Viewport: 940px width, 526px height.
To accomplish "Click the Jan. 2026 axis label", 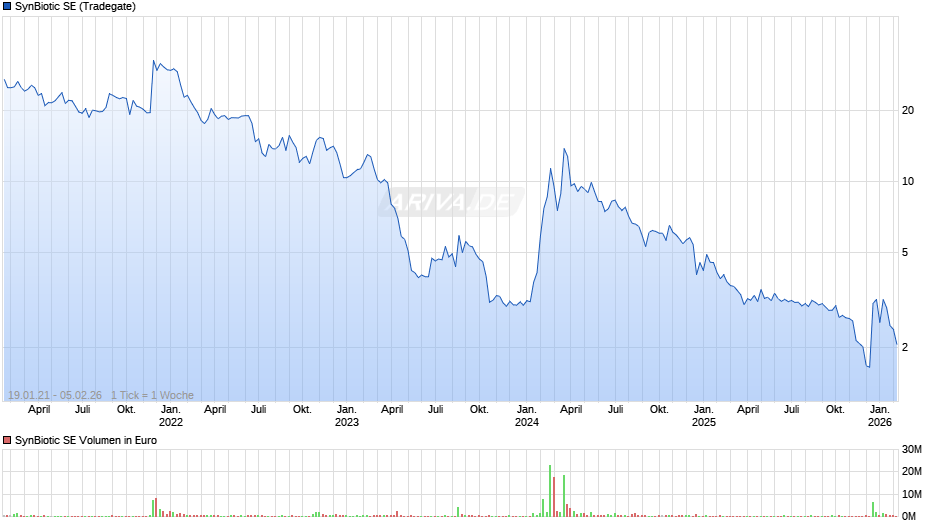I will [880, 416].
